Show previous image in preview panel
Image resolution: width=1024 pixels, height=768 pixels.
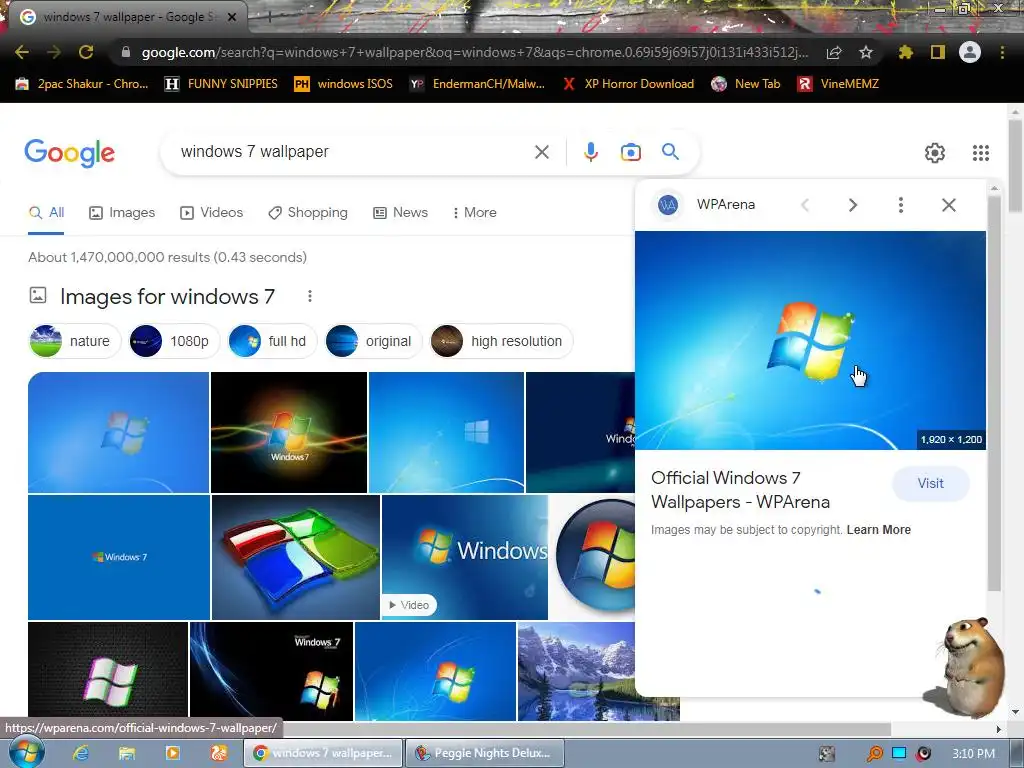805,205
